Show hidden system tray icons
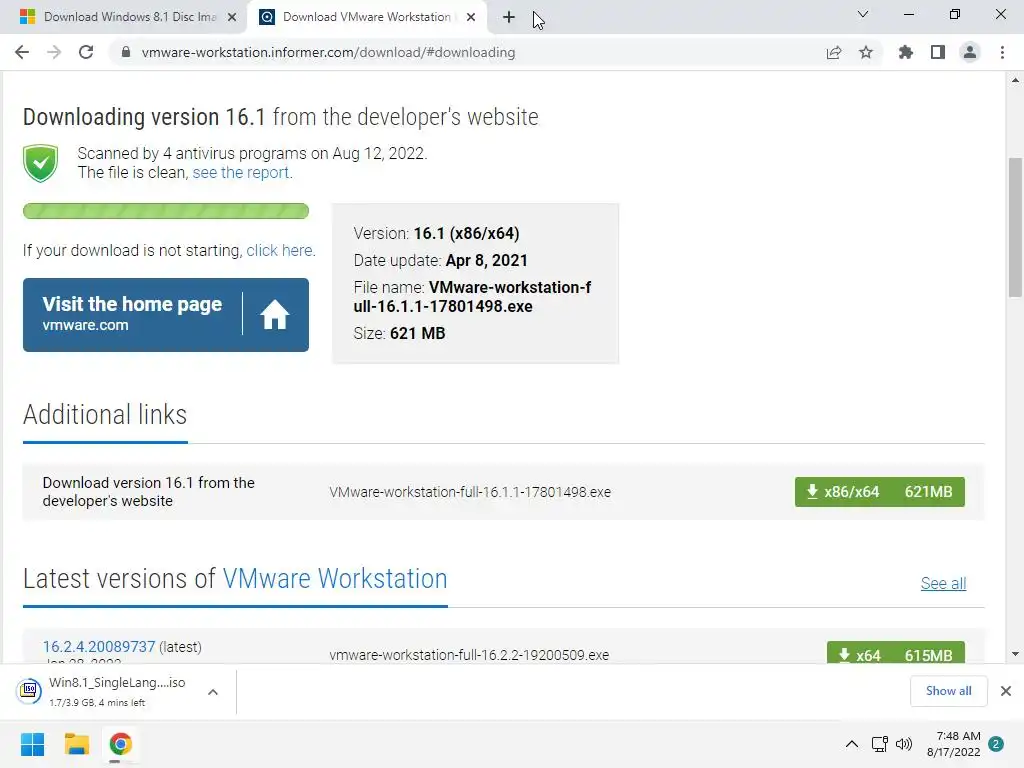Screen dimensions: 1024x768 tap(852, 744)
